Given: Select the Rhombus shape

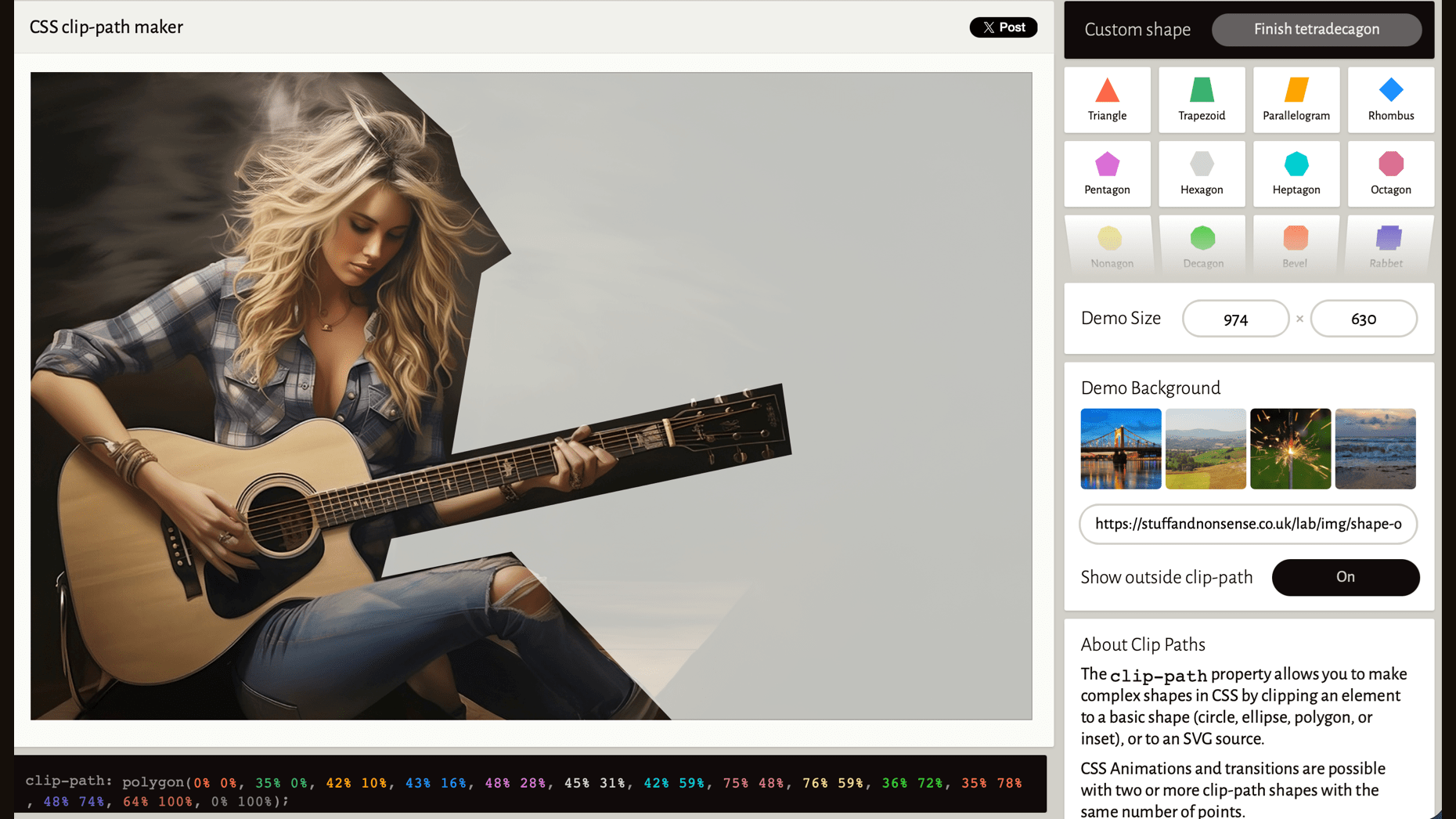Looking at the screenshot, I should [x=1390, y=99].
